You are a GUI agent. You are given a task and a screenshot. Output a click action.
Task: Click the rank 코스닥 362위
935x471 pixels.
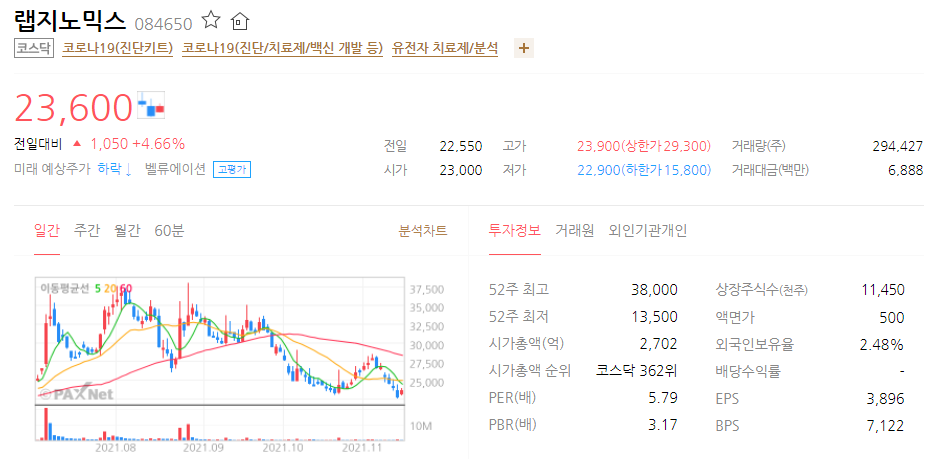point(637,371)
